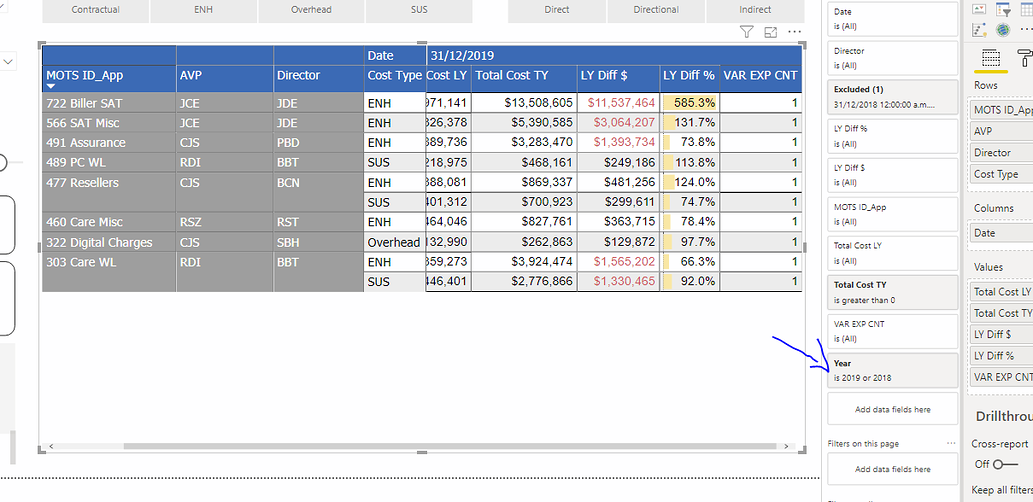Expand the Total Cost TY filter card
The width and height of the screenshot is (1033, 502).
[x=892, y=293]
